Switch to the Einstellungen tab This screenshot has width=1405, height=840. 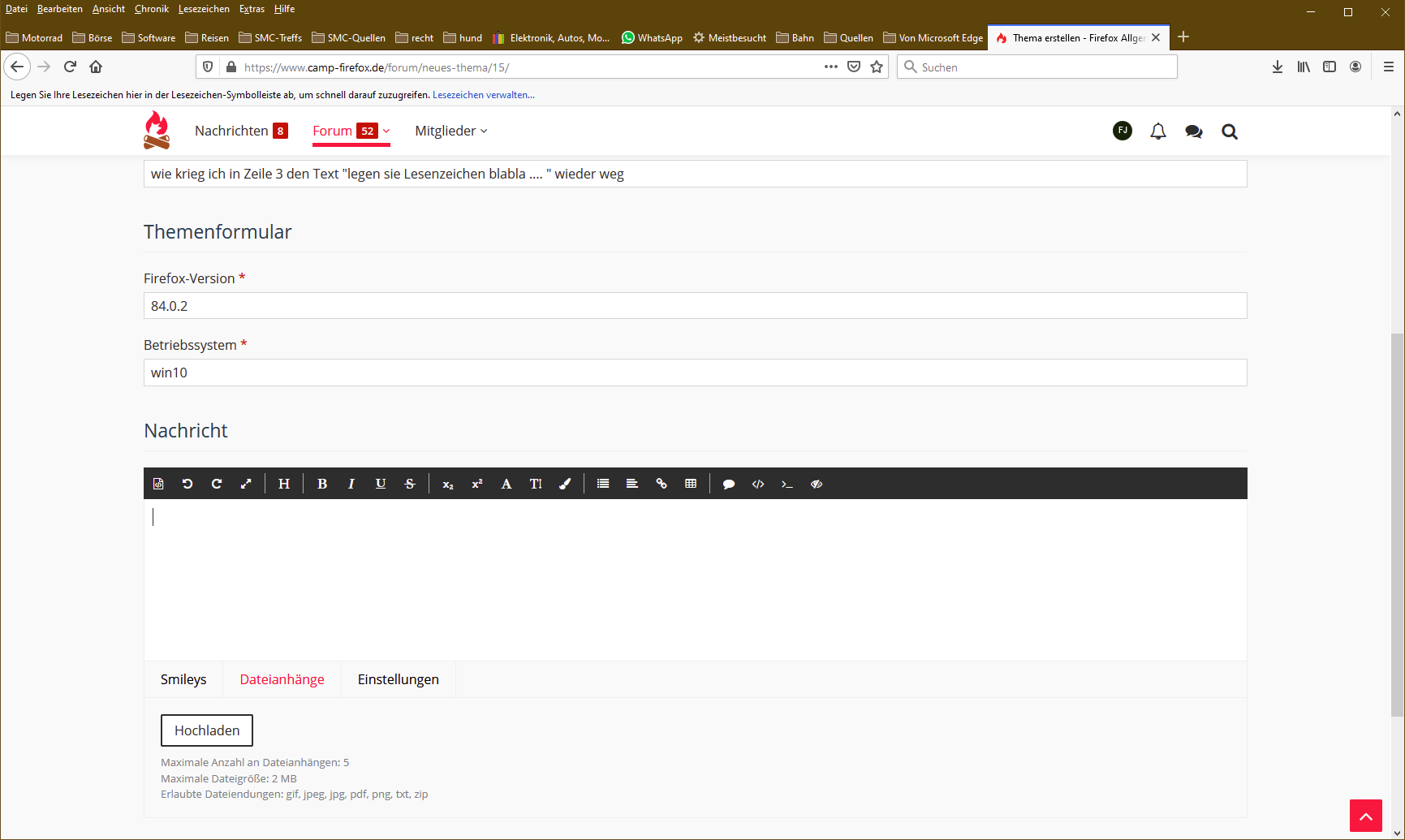[x=399, y=679]
